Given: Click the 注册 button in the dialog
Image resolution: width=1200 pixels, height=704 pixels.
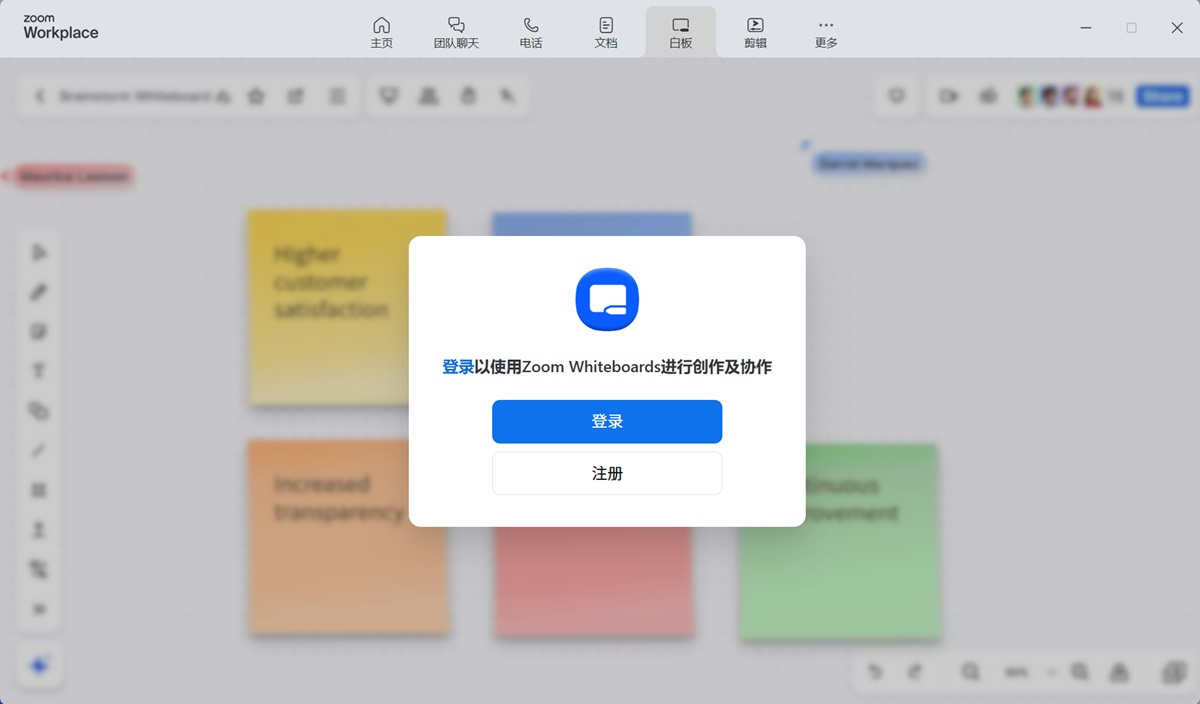Looking at the screenshot, I should [606, 473].
